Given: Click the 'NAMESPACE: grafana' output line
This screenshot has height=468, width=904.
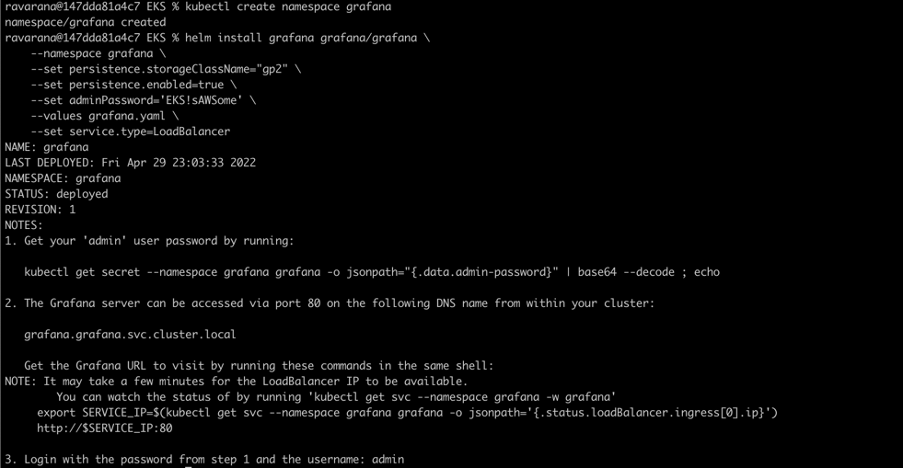Looking at the screenshot, I should pyautogui.click(x=63, y=178).
